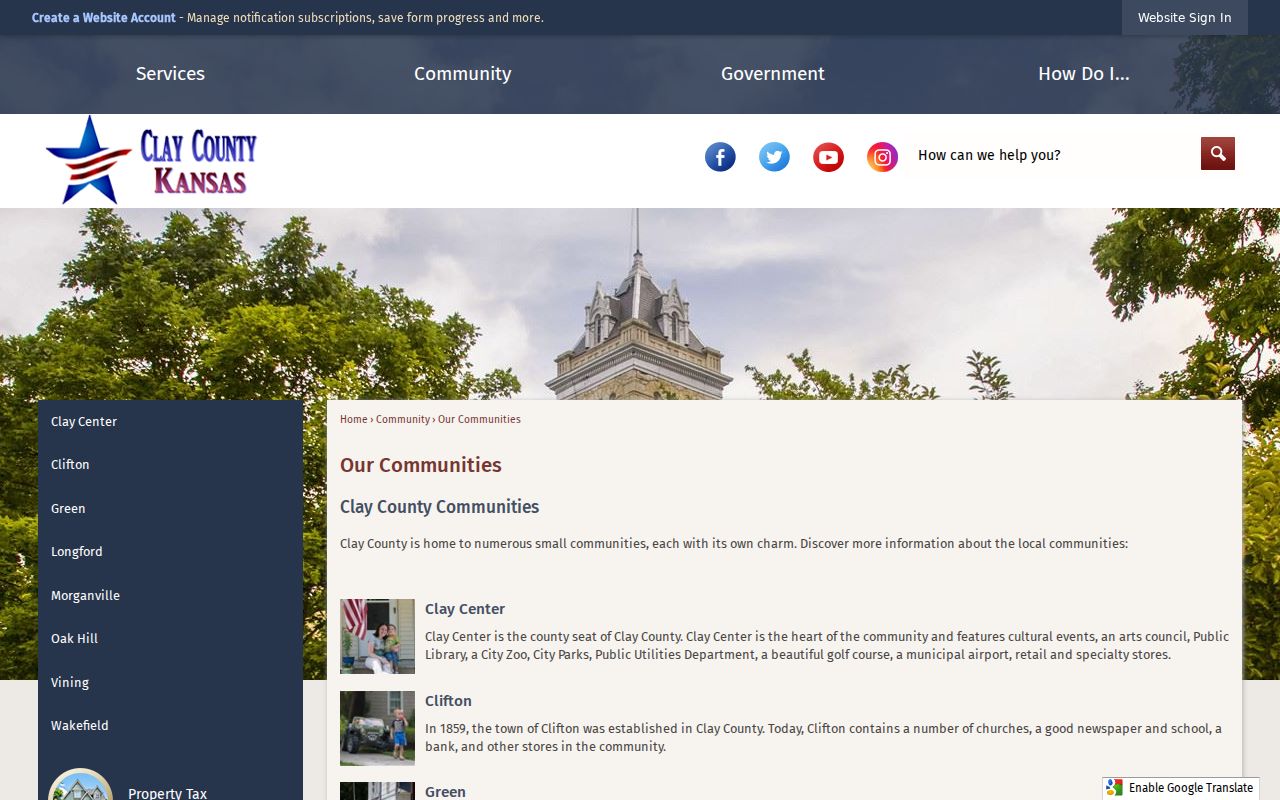Select Morganville in the sidebar
This screenshot has width=1280, height=800.
click(170, 596)
